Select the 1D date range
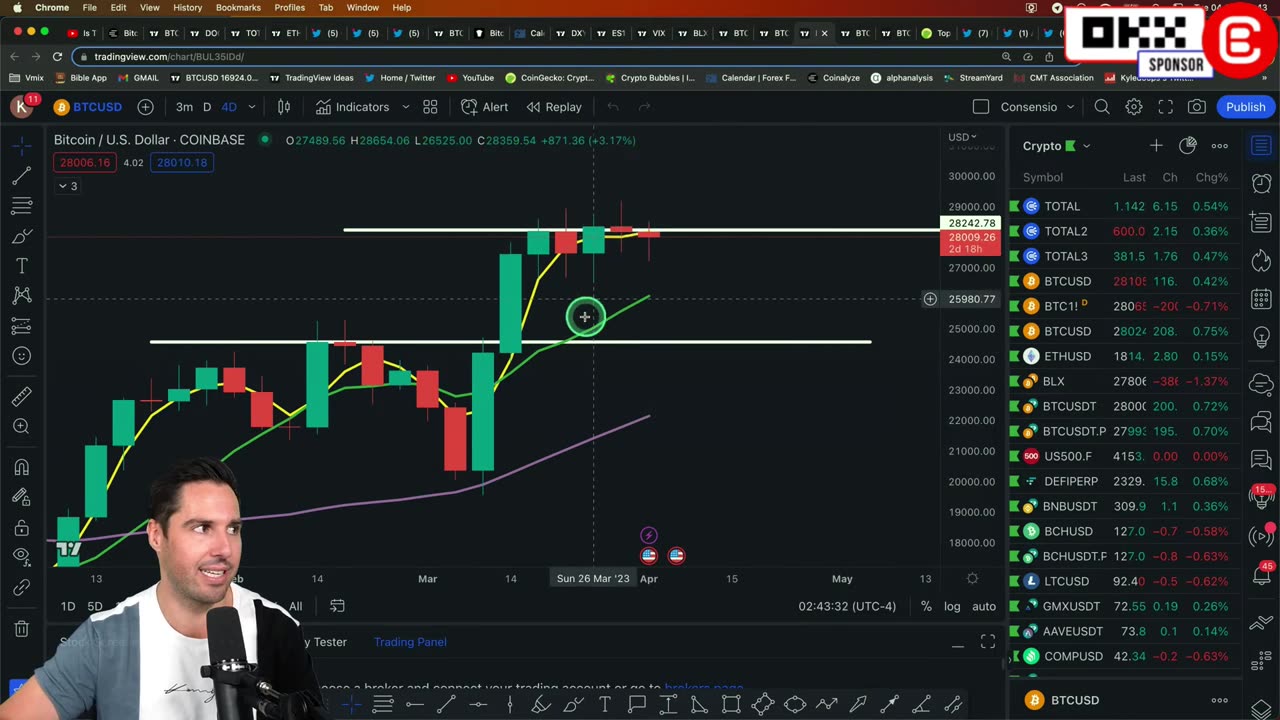 [68, 606]
